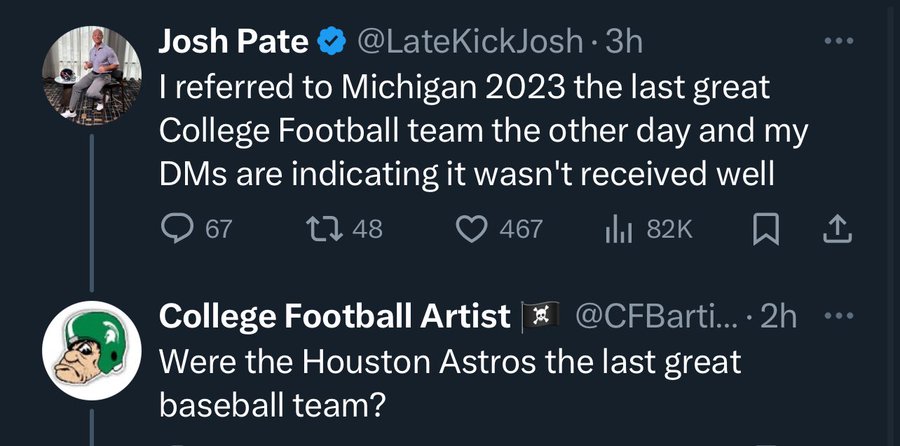This screenshot has height=446, width=900.
Task: Click the 3h timestamp on Josh Pate's tweet
Action: coord(628,41)
